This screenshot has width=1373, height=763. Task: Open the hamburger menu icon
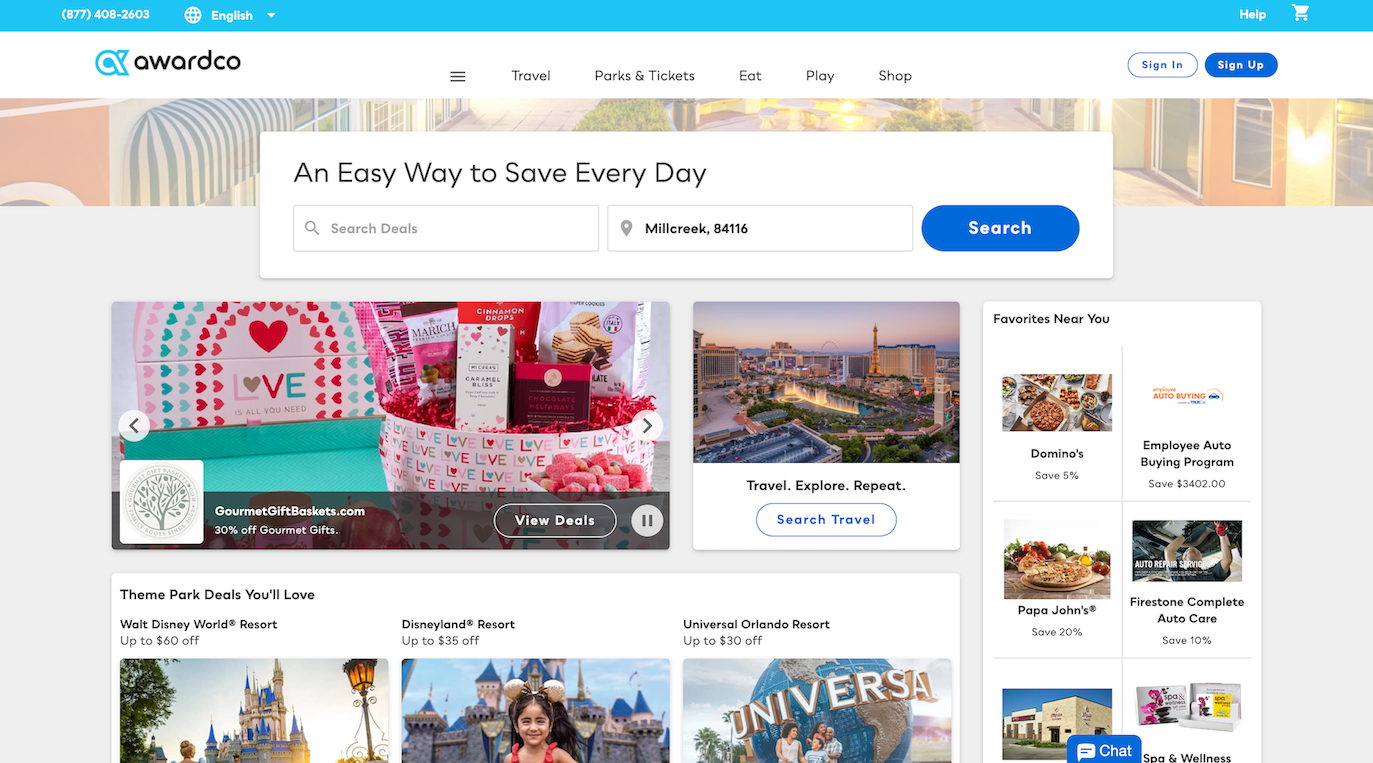(x=458, y=76)
